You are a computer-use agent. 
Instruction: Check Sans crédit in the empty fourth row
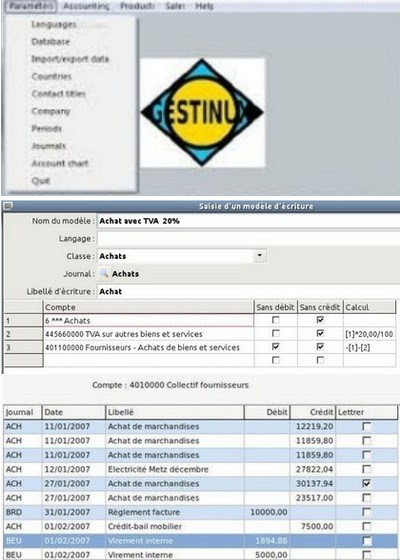[x=320, y=360]
